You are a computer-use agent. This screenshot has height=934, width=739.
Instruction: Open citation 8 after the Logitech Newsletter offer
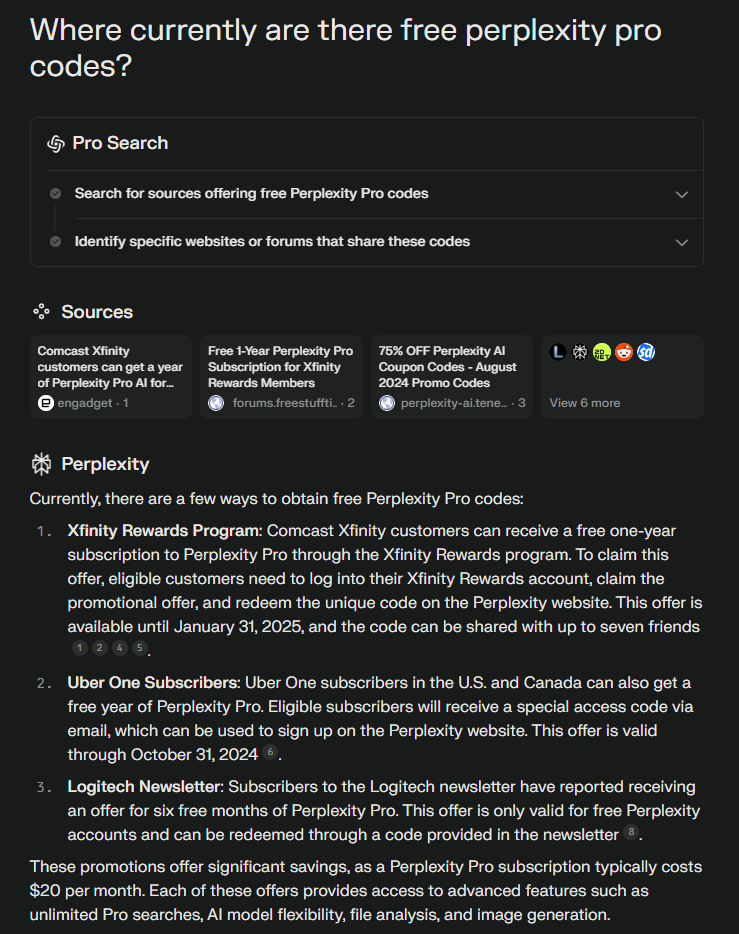click(x=630, y=832)
